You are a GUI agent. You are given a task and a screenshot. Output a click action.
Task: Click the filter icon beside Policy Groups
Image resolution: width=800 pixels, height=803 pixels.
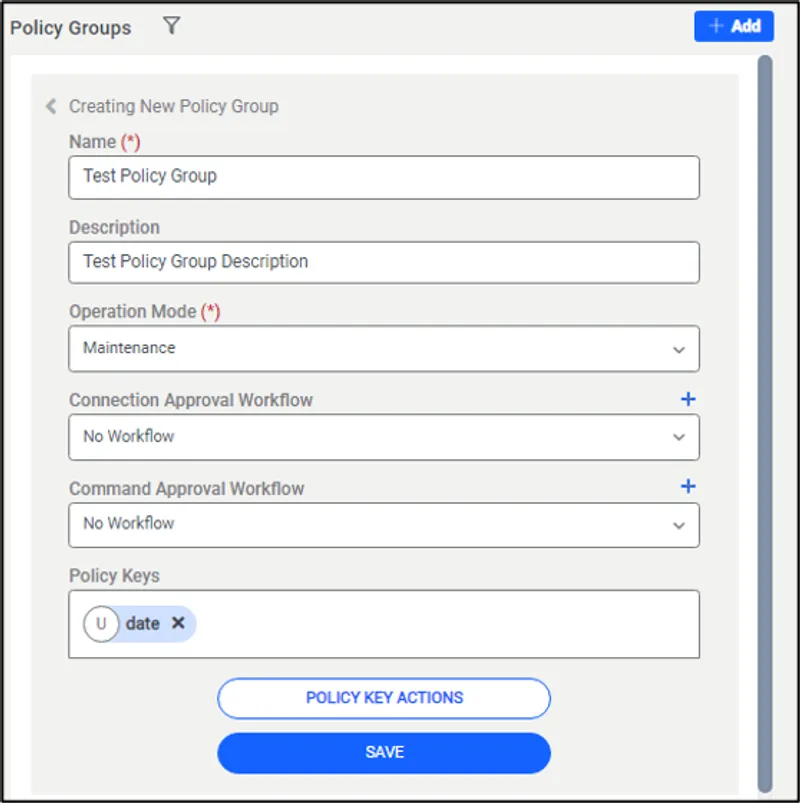(172, 27)
